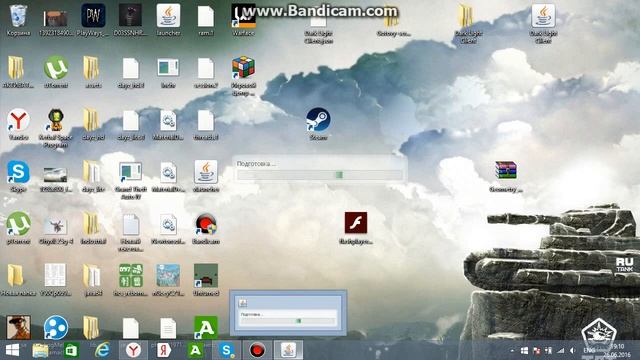Select the spider image file icon
Viewport: 640px width, 360px height.
pos(56,225)
